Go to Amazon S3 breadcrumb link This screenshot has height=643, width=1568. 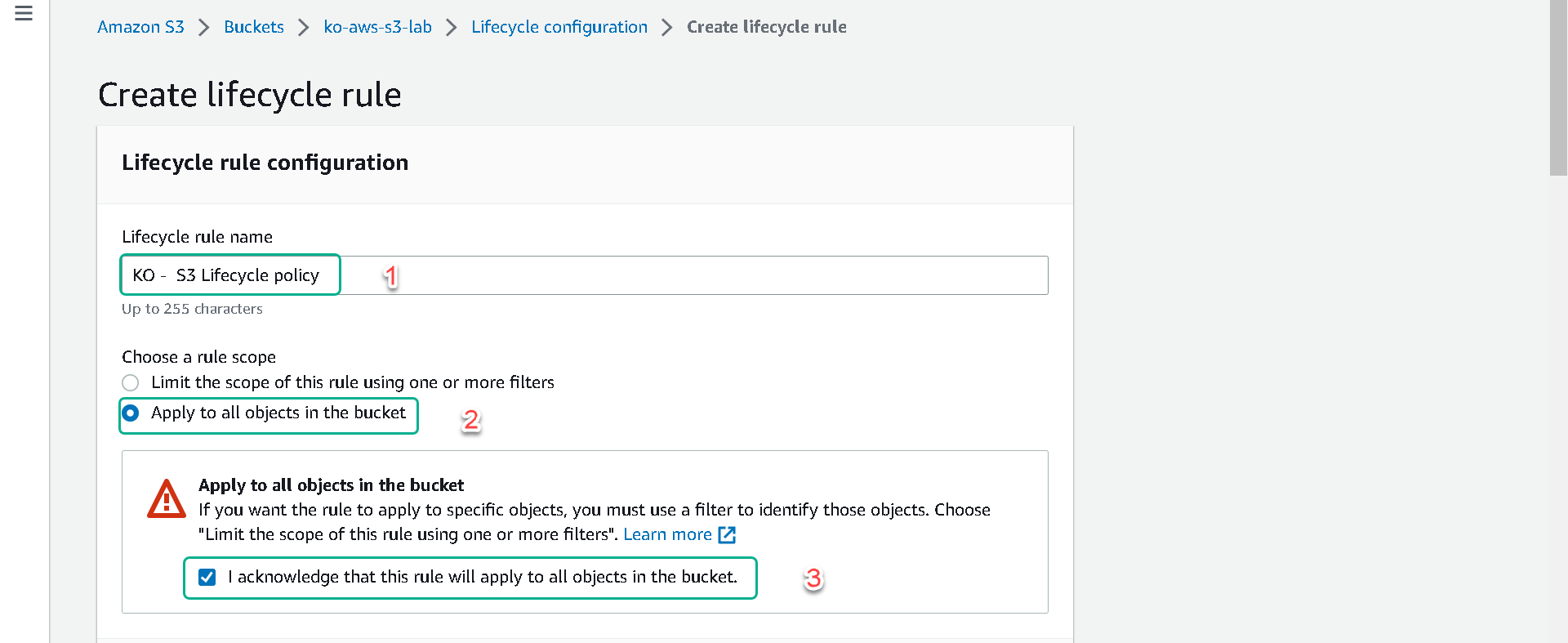click(x=140, y=27)
